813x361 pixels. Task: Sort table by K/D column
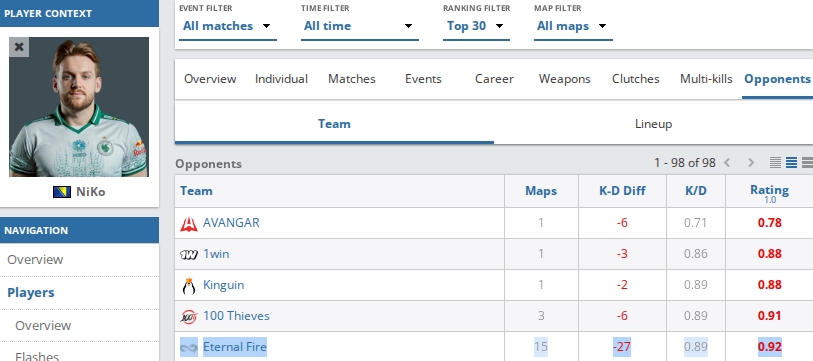coord(696,191)
